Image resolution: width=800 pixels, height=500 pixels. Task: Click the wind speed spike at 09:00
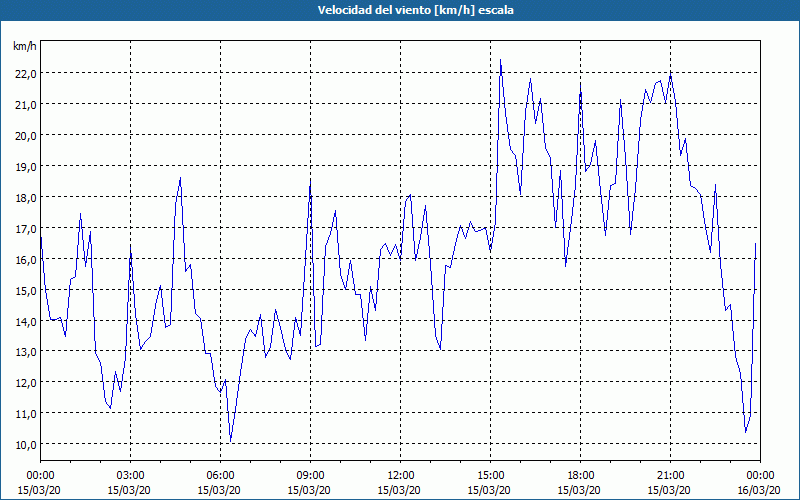coord(310,181)
